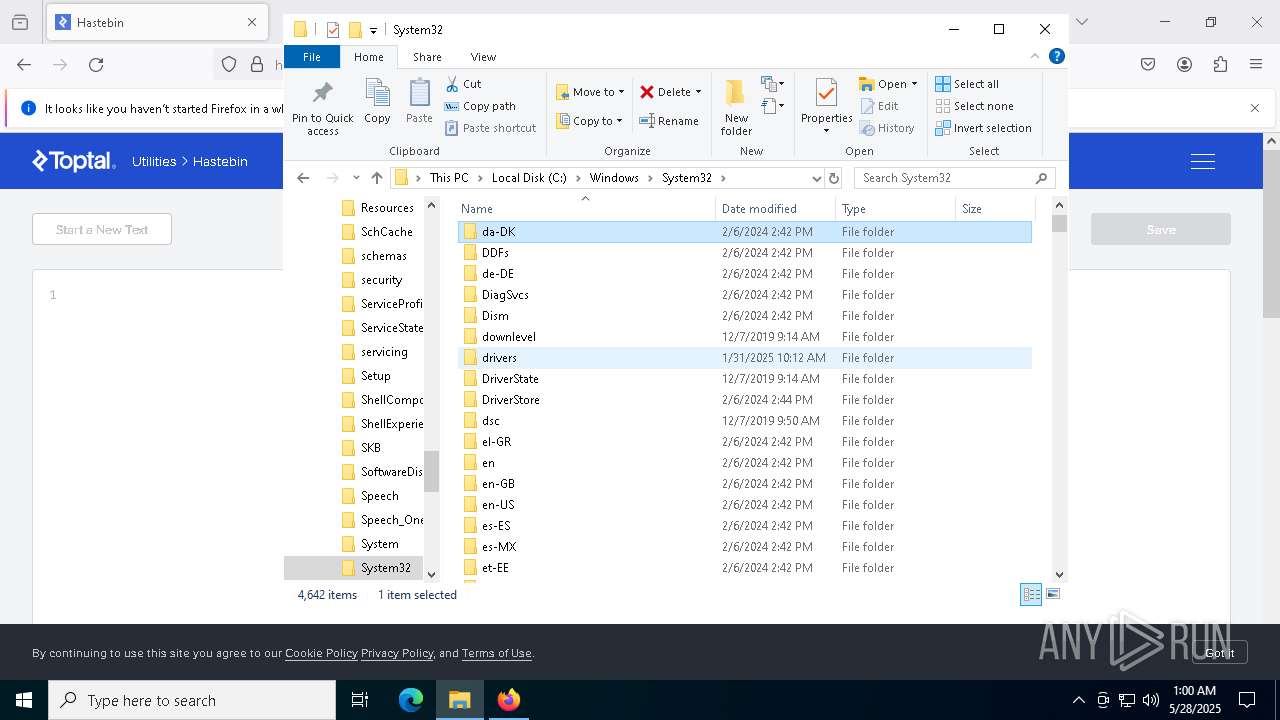1280x720 pixels.
Task: Click Select all in ribbon
Action: (967, 84)
